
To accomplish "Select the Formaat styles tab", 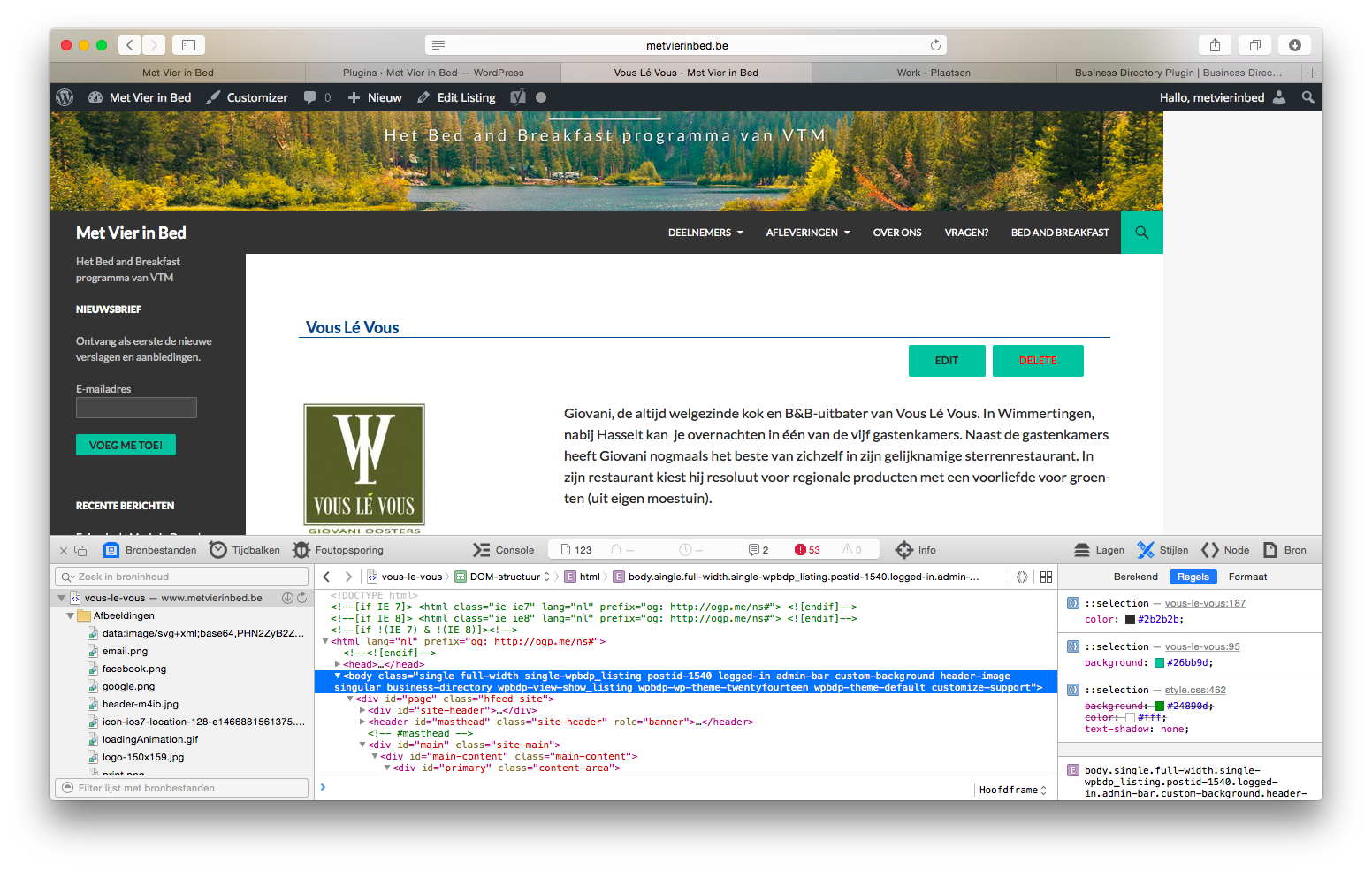I will (1247, 577).
